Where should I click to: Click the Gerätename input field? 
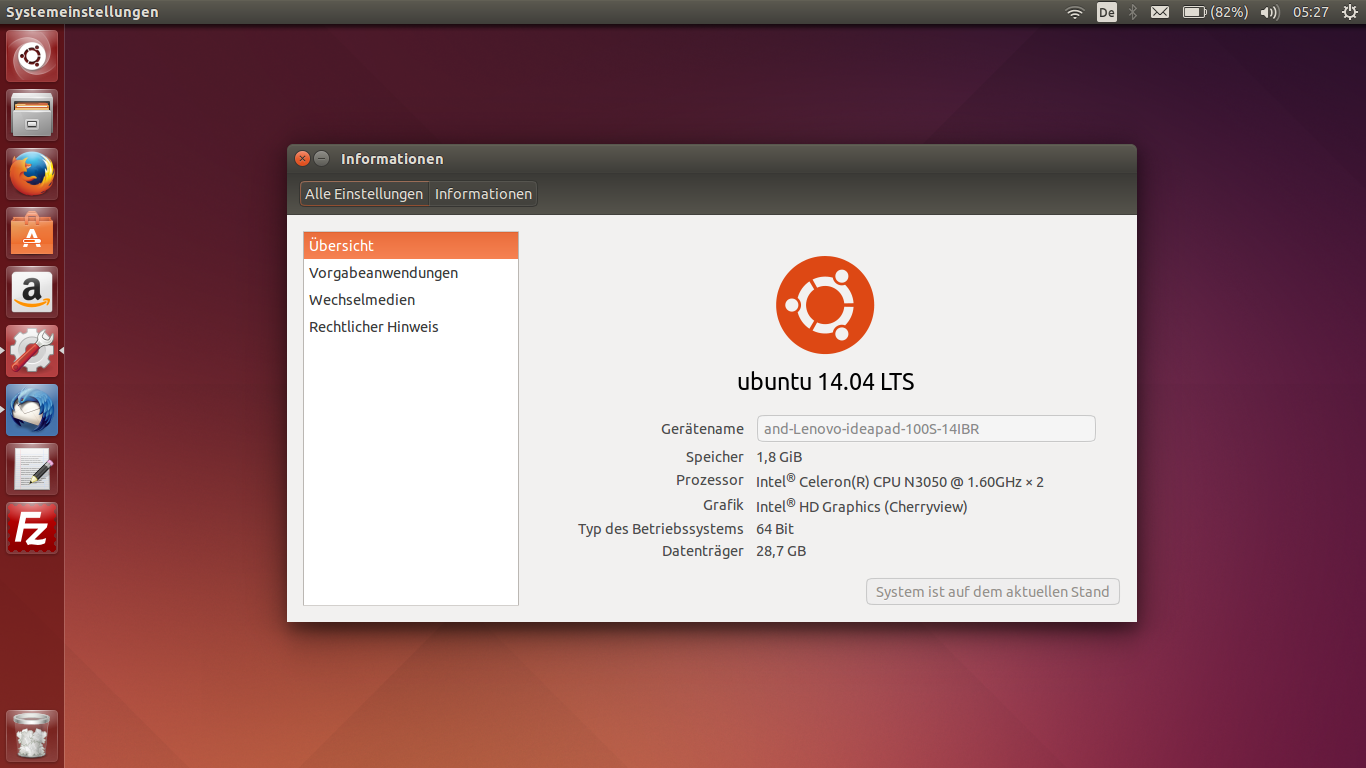926,429
